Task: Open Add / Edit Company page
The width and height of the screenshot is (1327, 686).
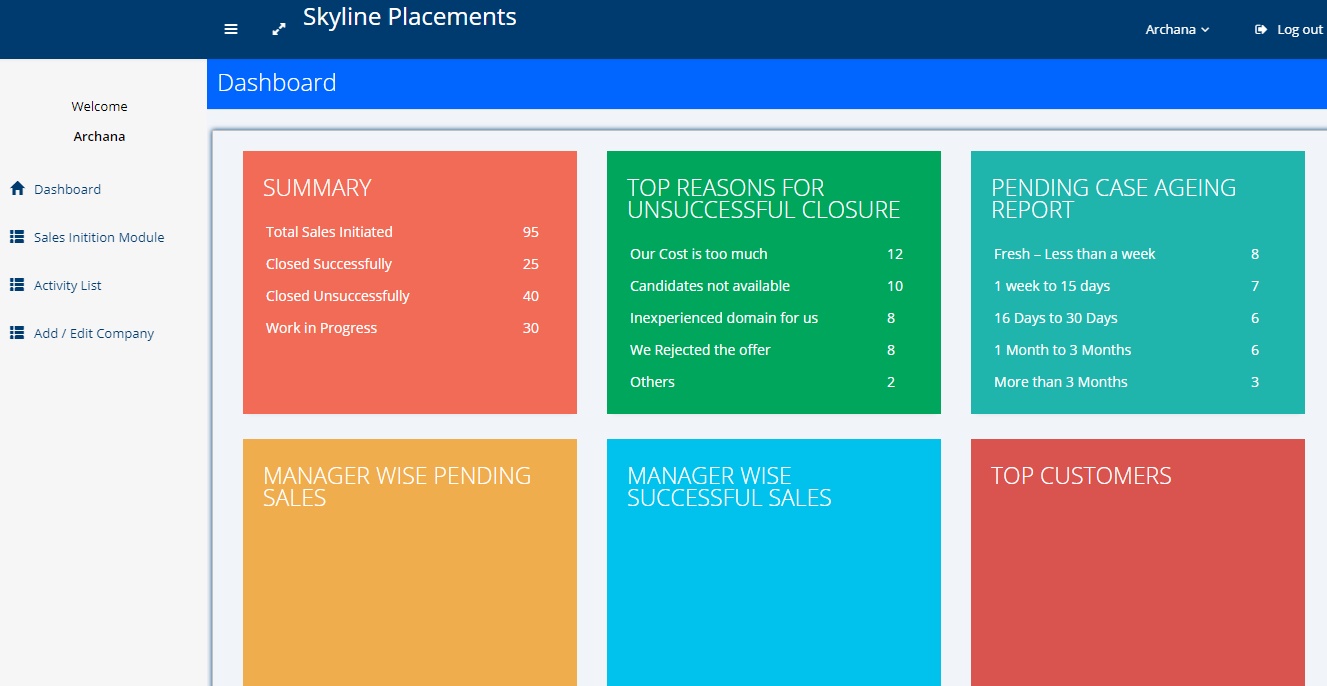Action: (94, 333)
